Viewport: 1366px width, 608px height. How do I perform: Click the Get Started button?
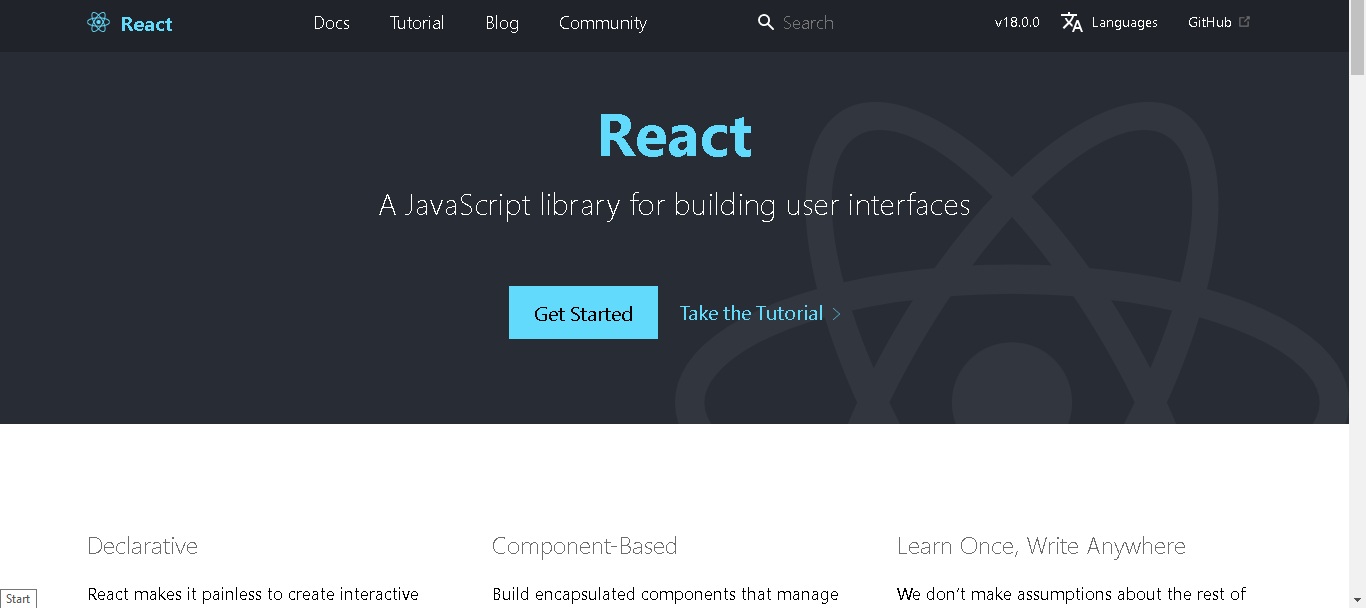point(583,312)
